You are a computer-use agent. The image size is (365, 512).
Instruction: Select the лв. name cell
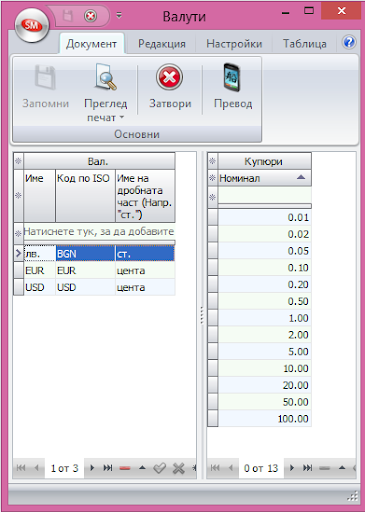tap(39, 254)
